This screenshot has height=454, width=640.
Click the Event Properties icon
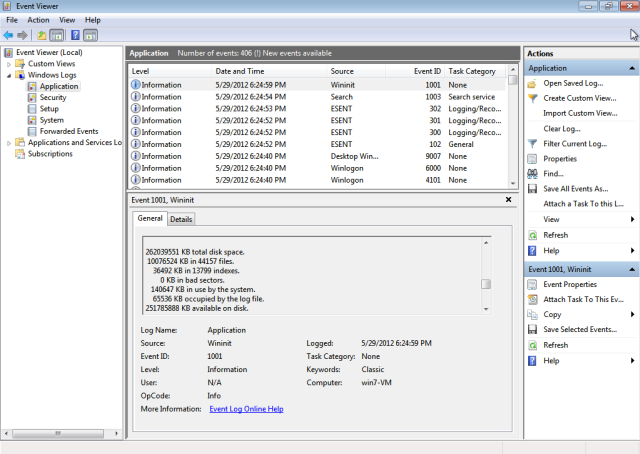pos(532,285)
